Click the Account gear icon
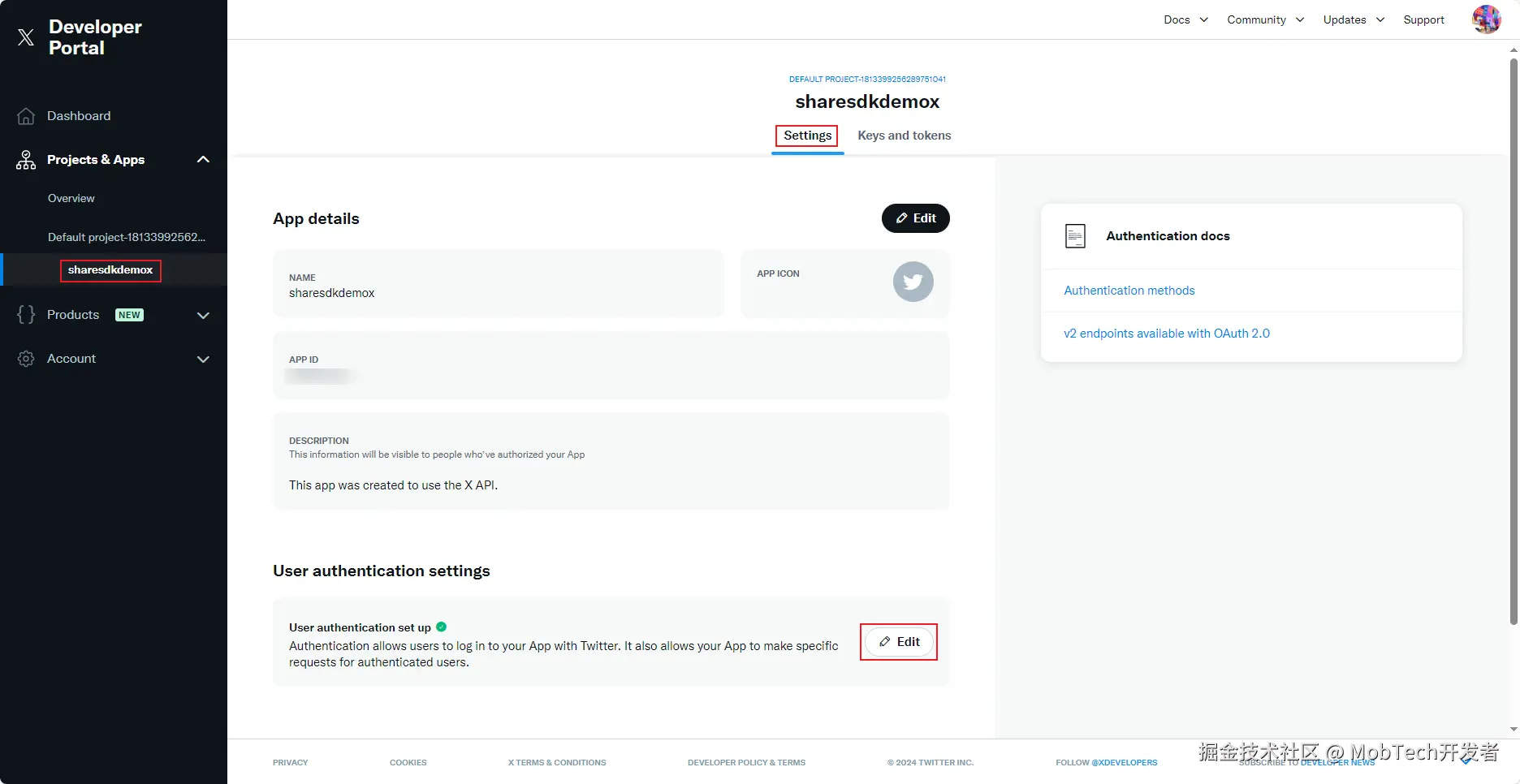The width and height of the screenshot is (1520, 784). point(26,359)
